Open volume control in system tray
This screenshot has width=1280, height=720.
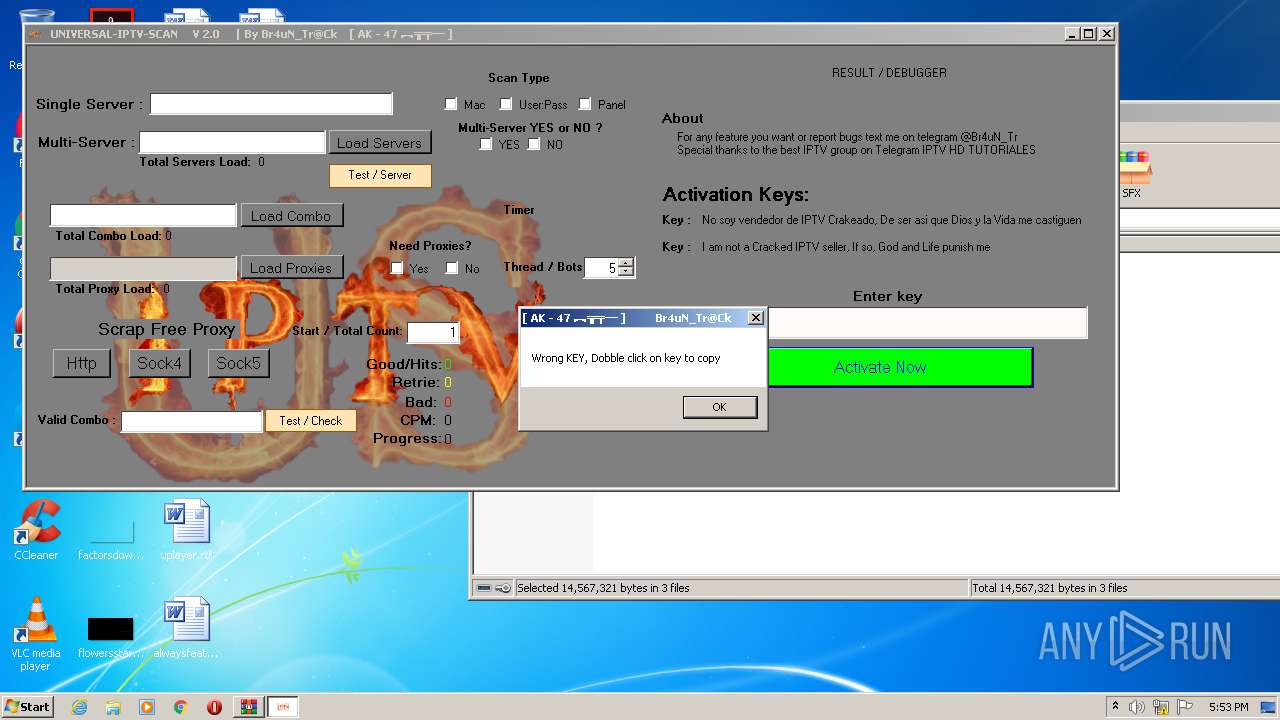pyautogui.click(x=1137, y=707)
